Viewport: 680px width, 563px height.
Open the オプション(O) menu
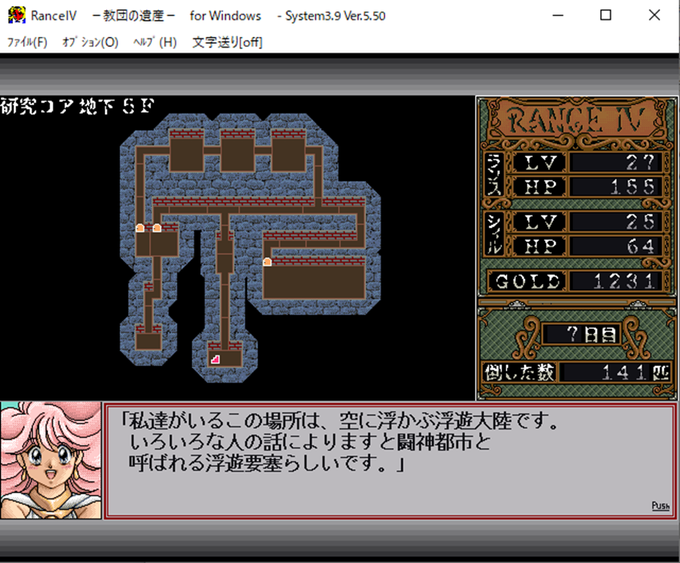click(x=90, y=42)
